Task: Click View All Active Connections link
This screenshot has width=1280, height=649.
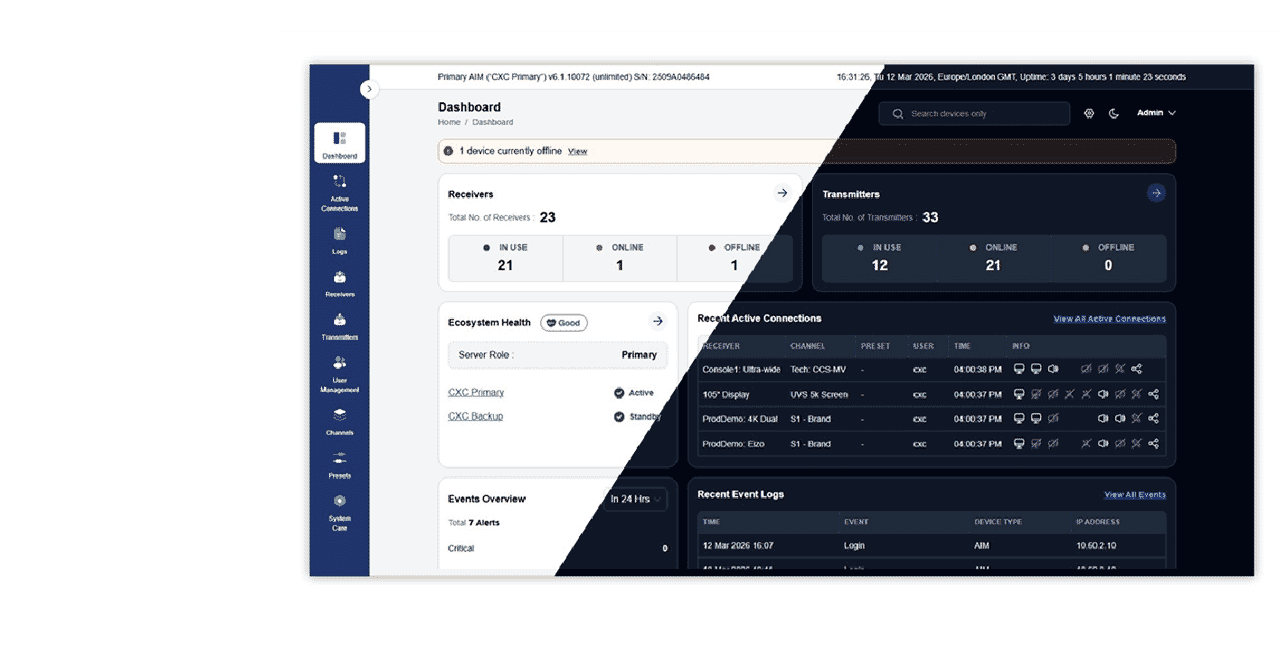Action: coord(1109,319)
